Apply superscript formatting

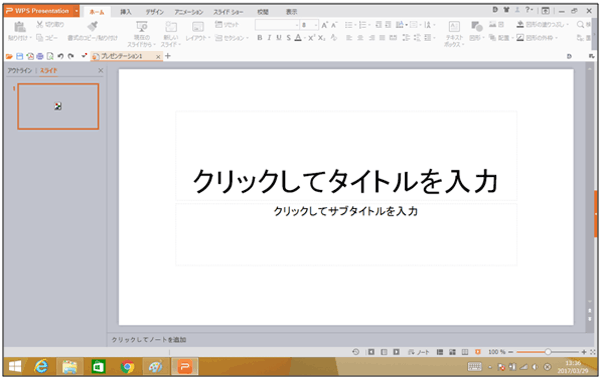tap(311, 37)
